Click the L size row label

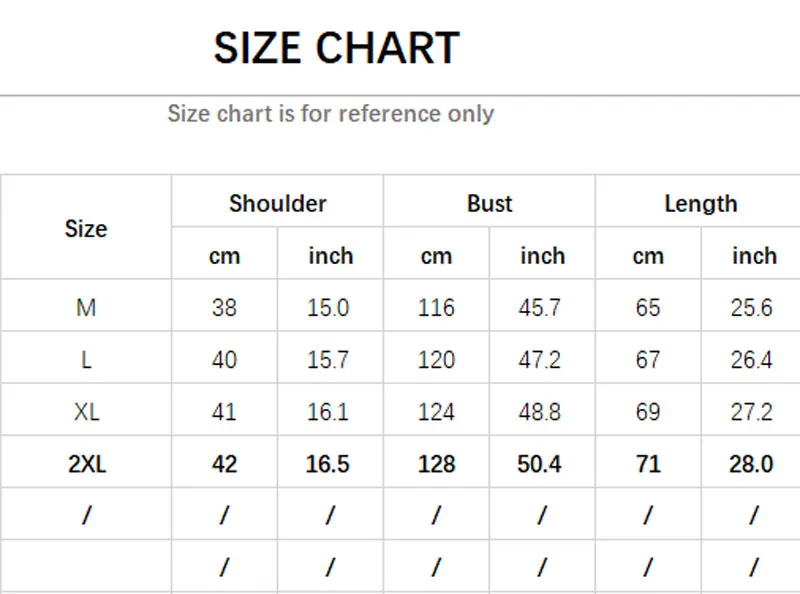86,359
